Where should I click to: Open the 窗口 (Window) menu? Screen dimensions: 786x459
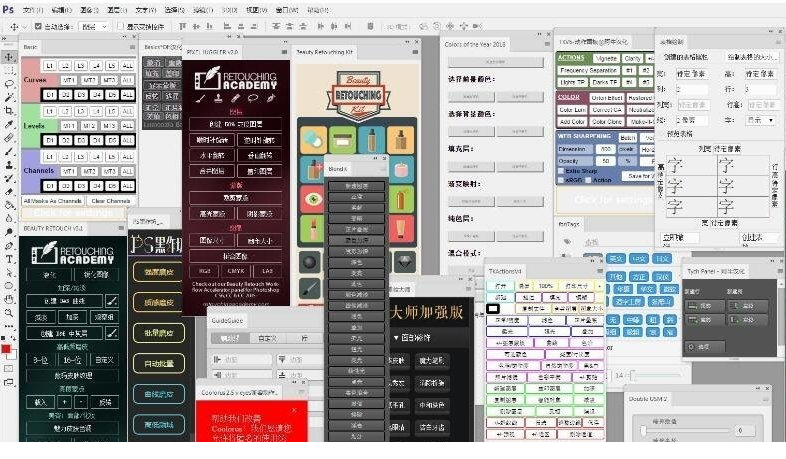pos(287,10)
